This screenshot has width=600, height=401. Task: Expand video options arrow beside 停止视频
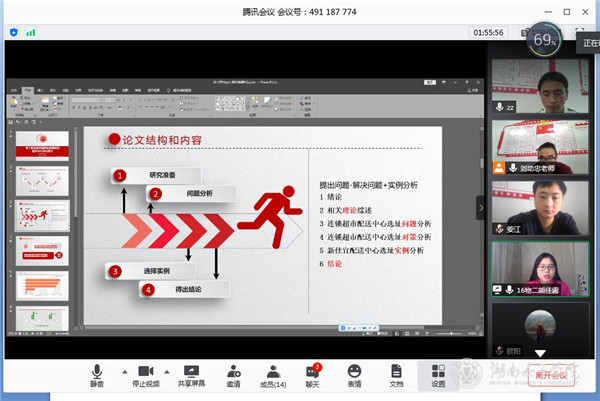click(166, 369)
